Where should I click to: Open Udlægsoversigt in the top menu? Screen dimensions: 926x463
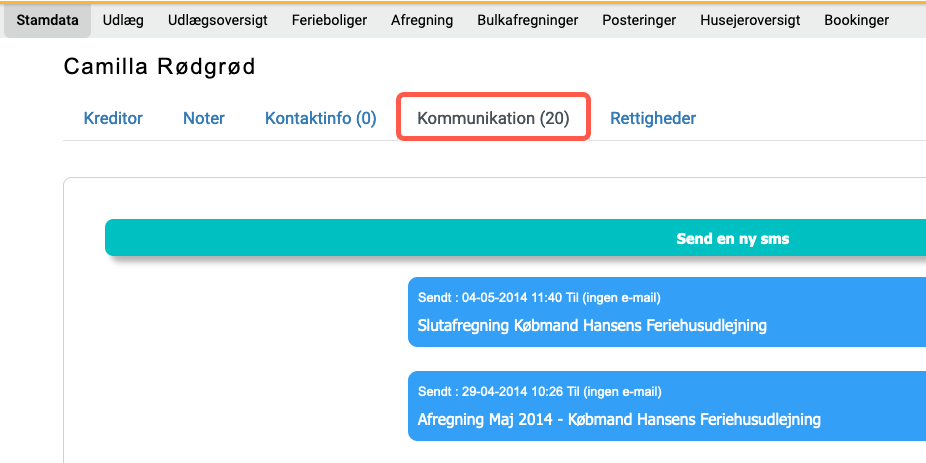pyautogui.click(x=218, y=20)
